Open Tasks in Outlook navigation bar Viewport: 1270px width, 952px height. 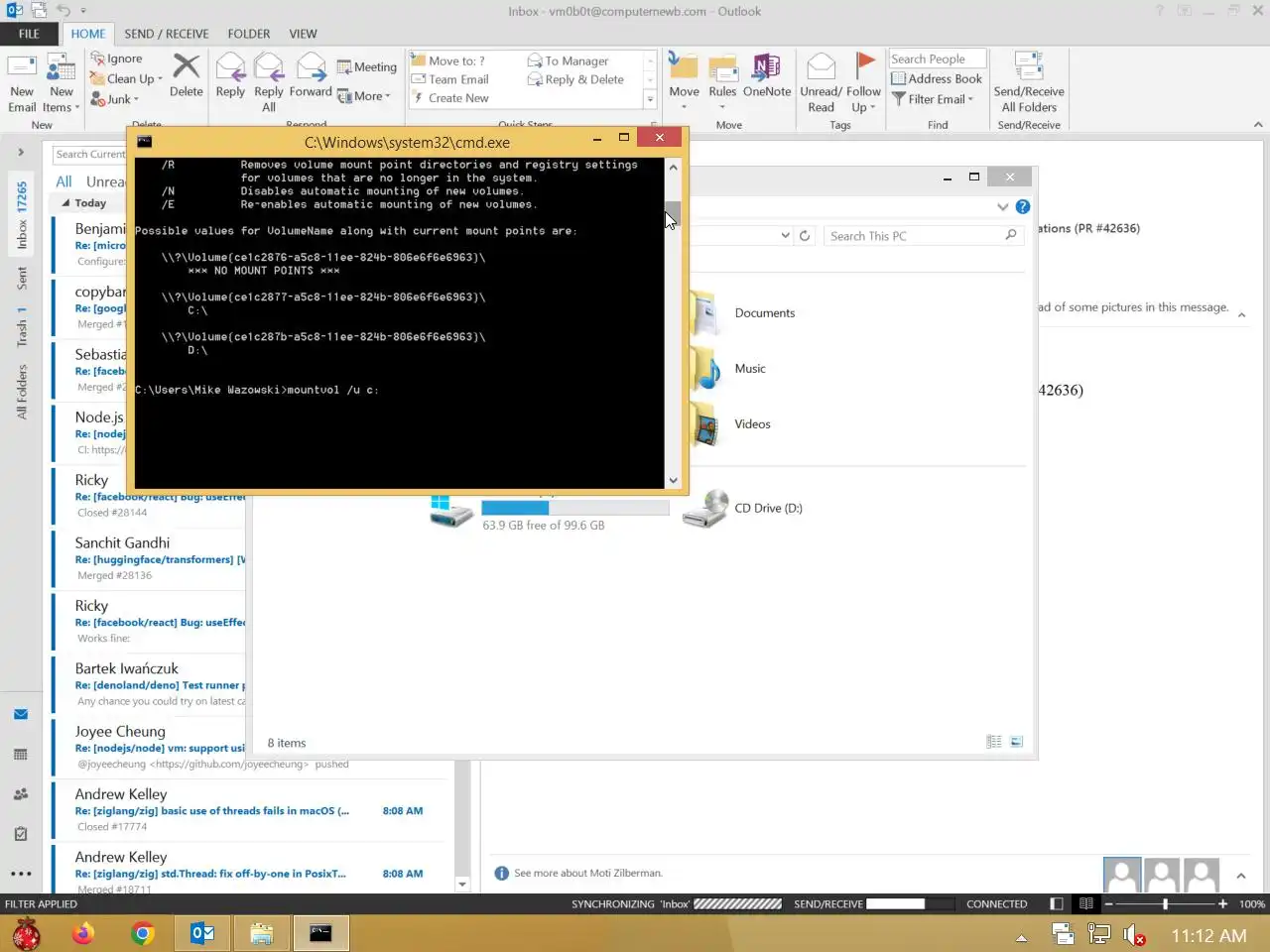point(21,834)
